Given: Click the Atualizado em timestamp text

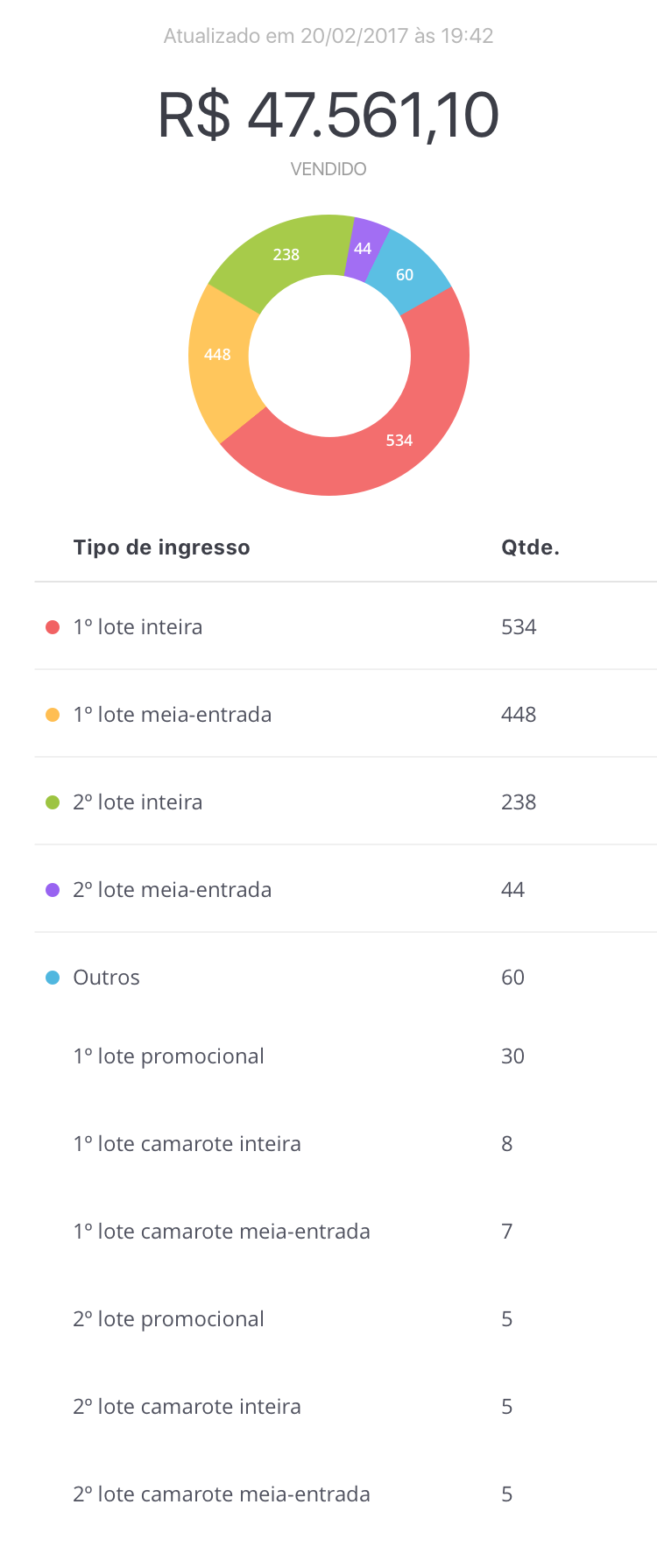Looking at the screenshot, I should (x=328, y=36).
